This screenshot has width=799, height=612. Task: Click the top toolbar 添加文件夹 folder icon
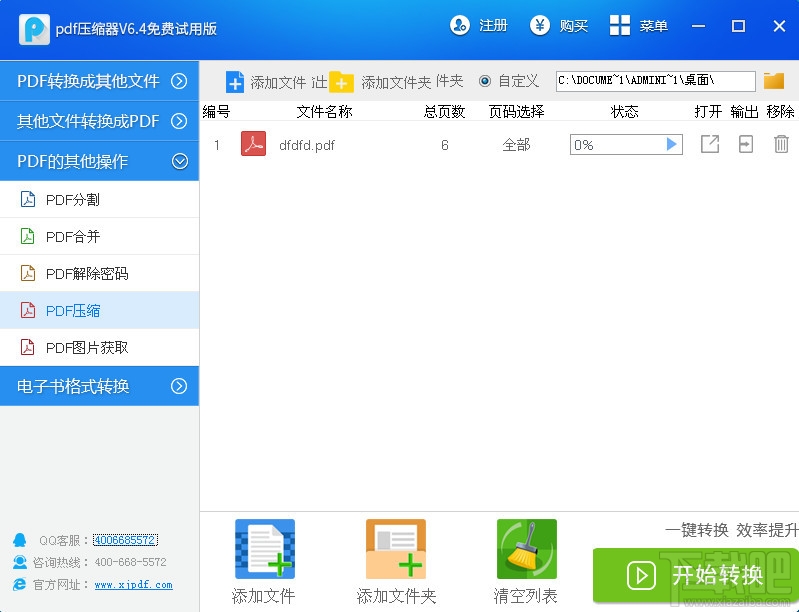coord(341,82)
